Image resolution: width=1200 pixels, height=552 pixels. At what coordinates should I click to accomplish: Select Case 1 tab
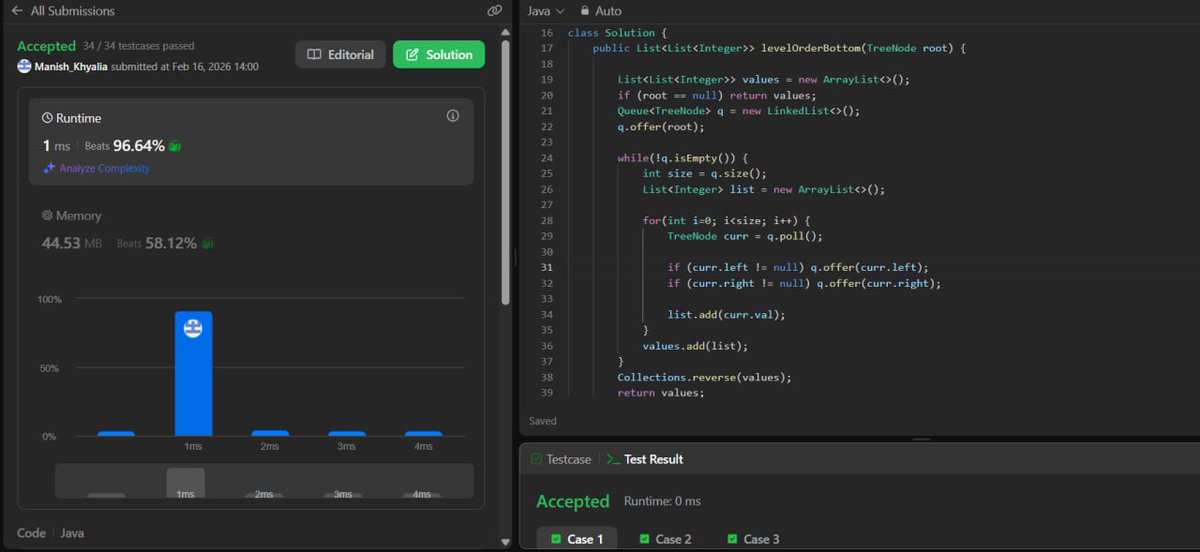coord(576,539)
